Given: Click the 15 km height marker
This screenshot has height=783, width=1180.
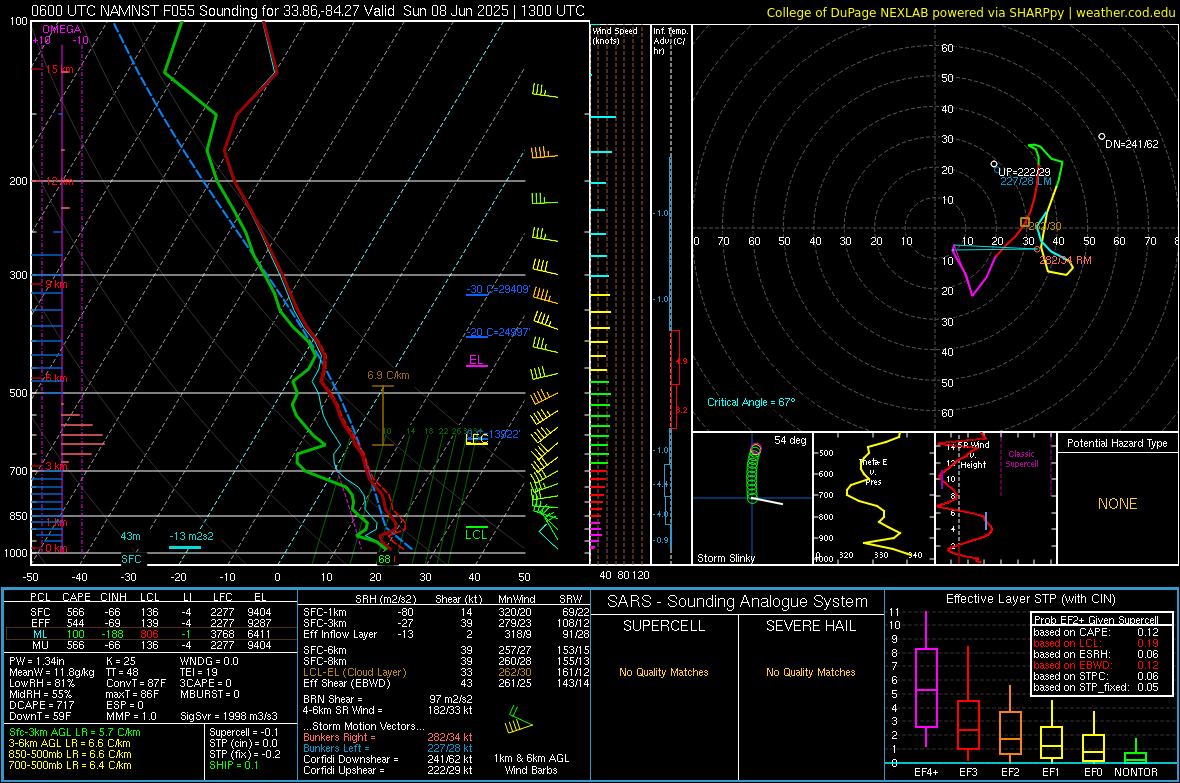Looking at the screenshot, I should (x=59, y=69).
